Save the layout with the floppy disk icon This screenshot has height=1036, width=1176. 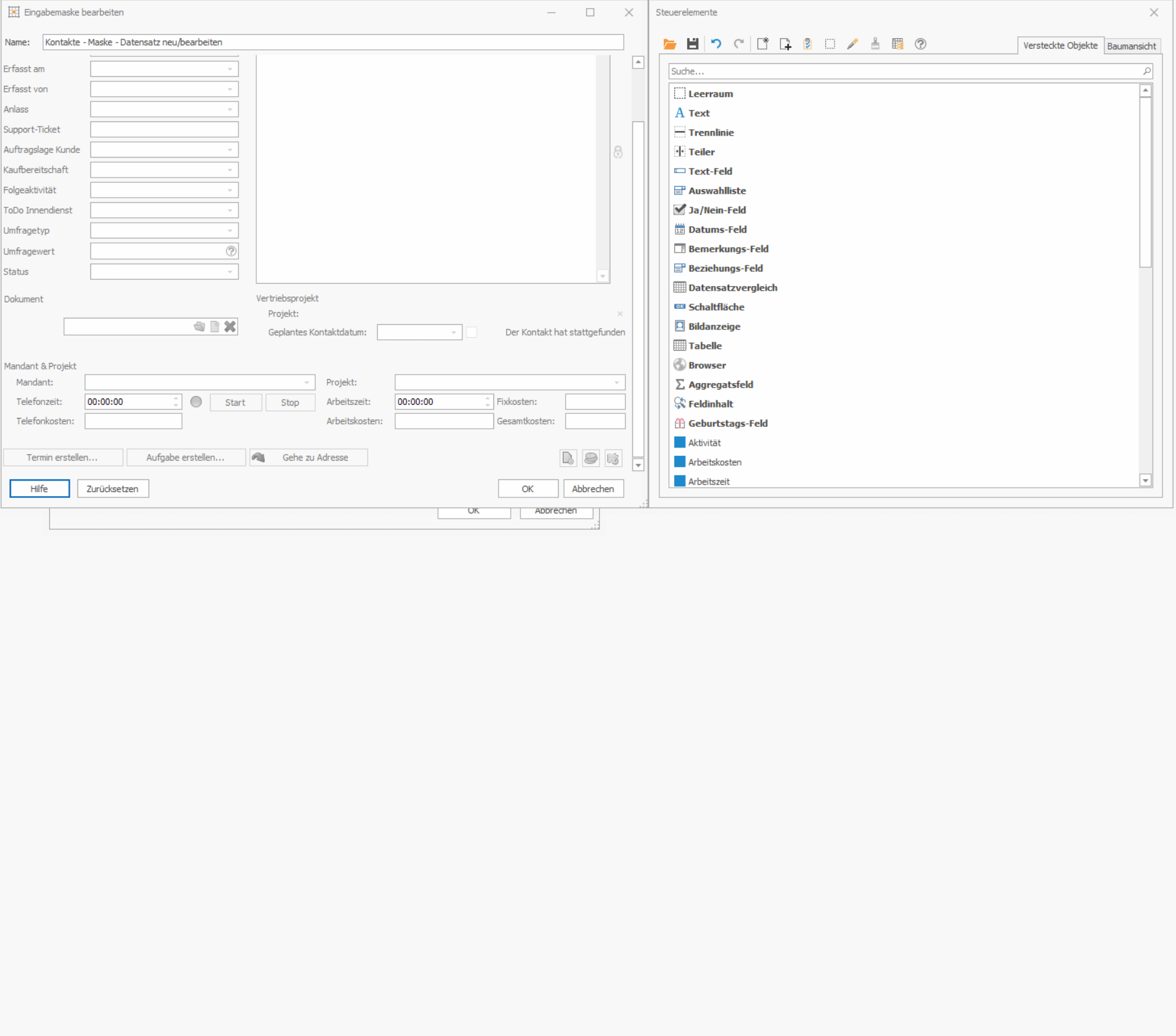[692, 44]
